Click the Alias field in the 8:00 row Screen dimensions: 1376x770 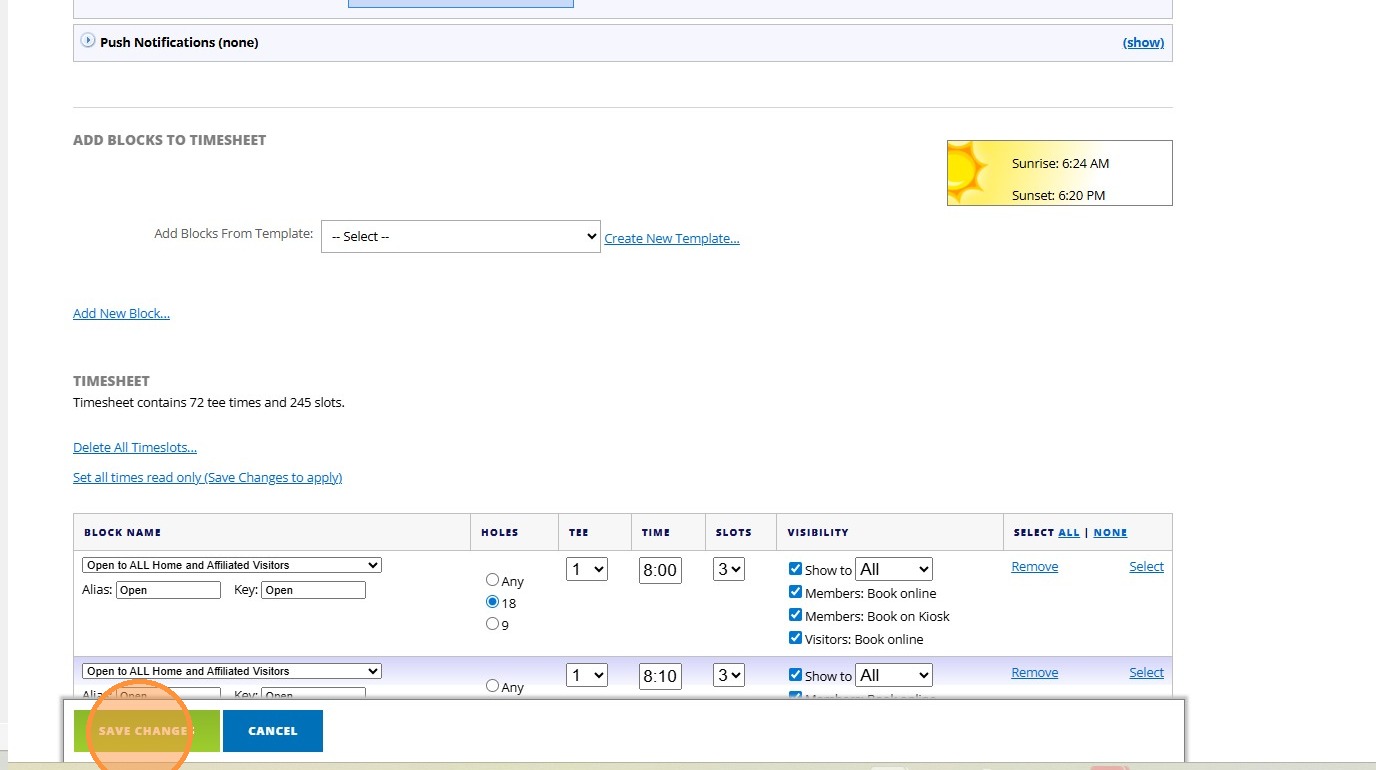tap(168, 590)
